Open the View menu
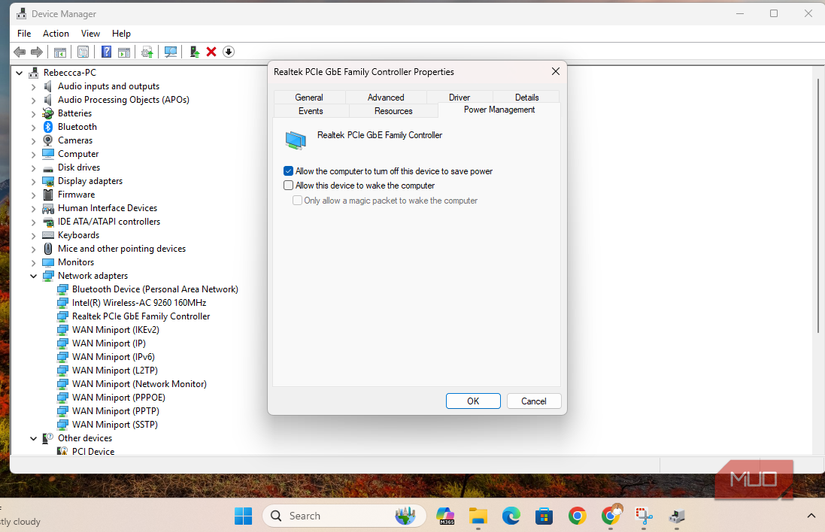 [90, 34]
